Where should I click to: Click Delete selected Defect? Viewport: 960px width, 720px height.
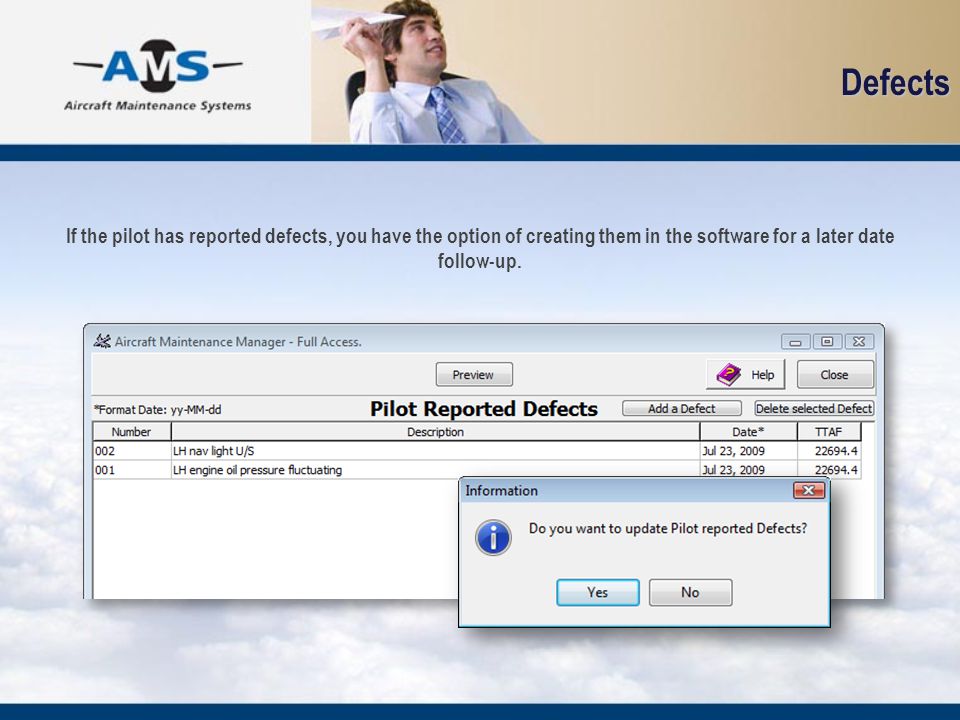[x=814, y=408]
